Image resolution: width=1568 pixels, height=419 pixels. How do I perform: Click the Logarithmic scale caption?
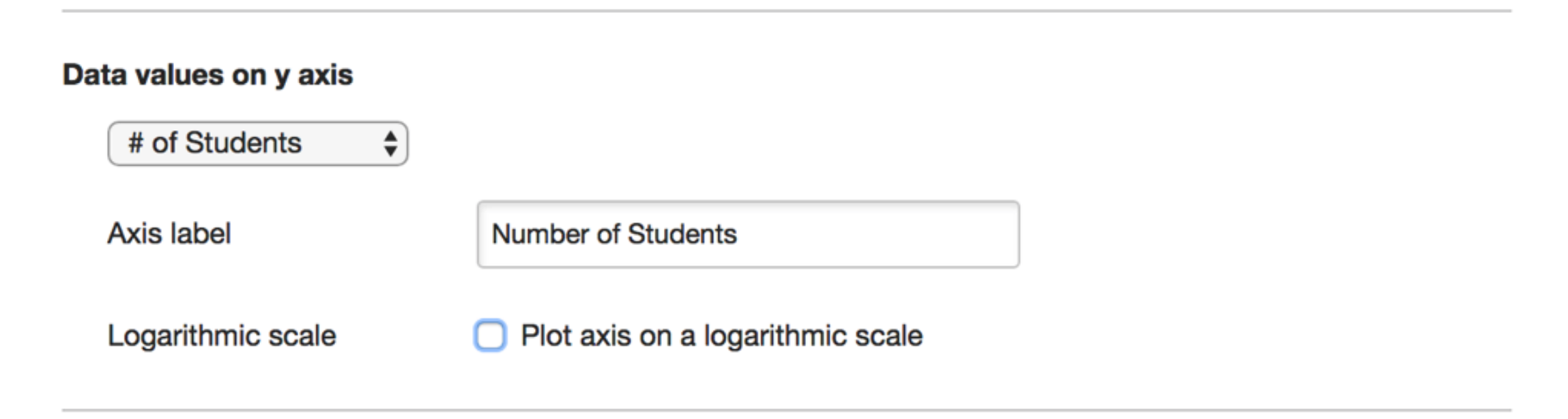(222, 336)
